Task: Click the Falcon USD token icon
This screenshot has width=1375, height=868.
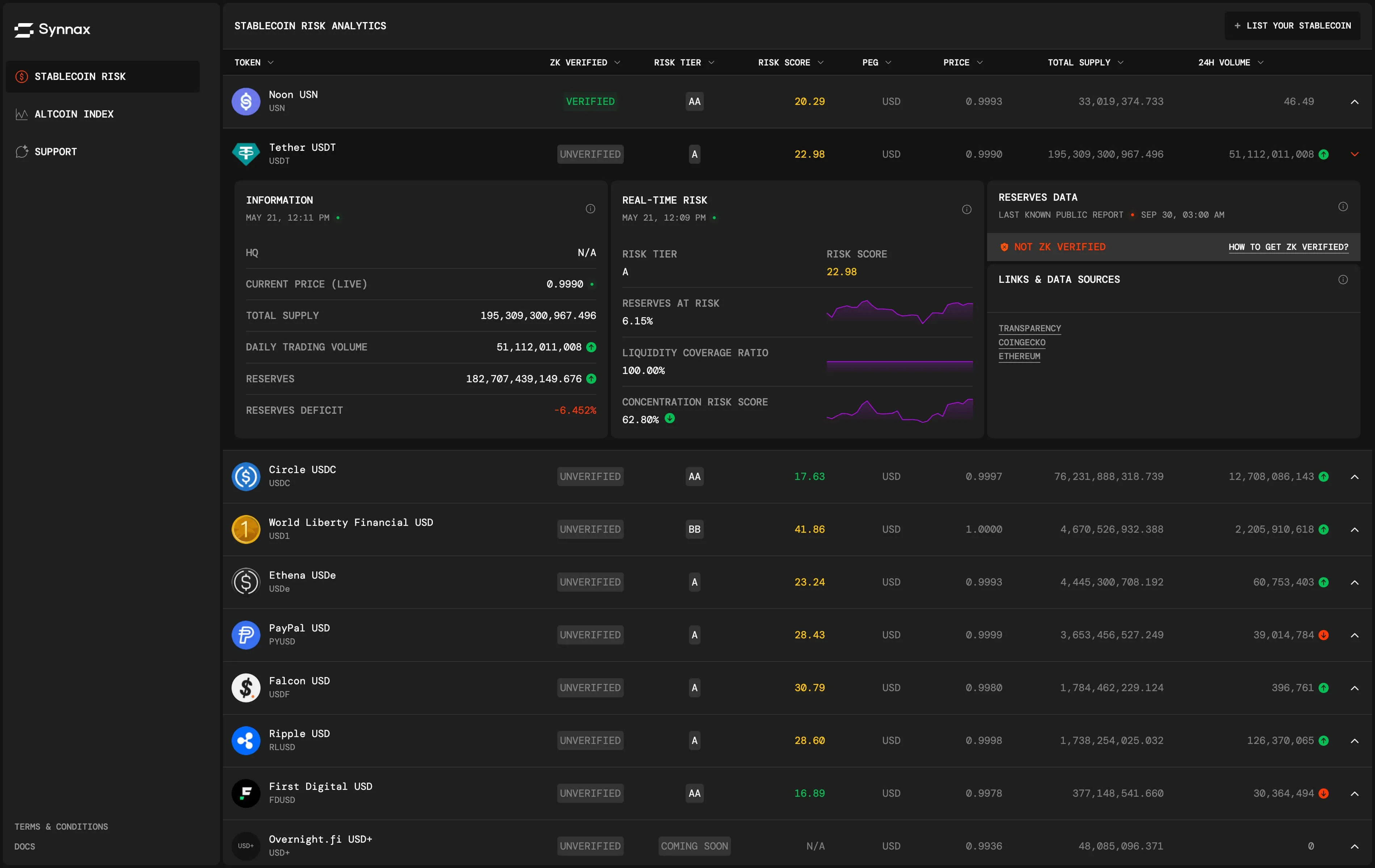Action: pos(246,688)
